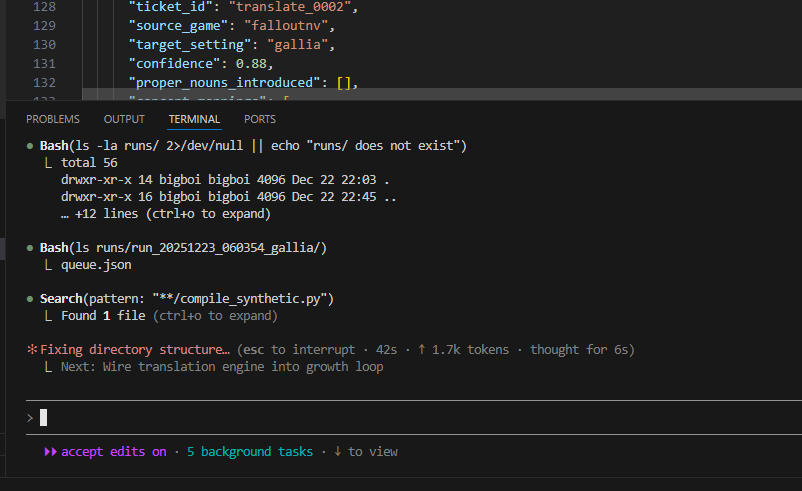Click line number 129 in the gutter
The image size is (802, 491).
click(44, 26)
